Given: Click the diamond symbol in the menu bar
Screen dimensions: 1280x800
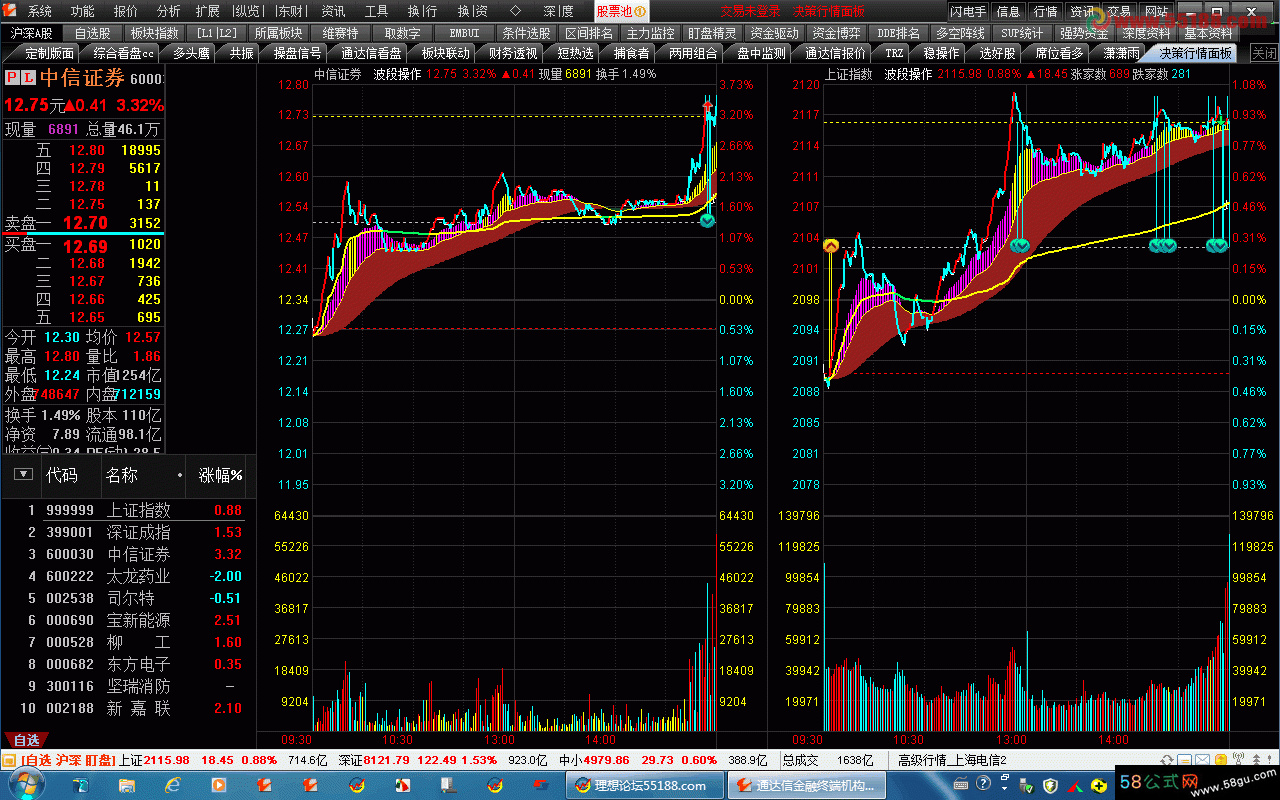Looking at the screenshot, I should 515,11.
